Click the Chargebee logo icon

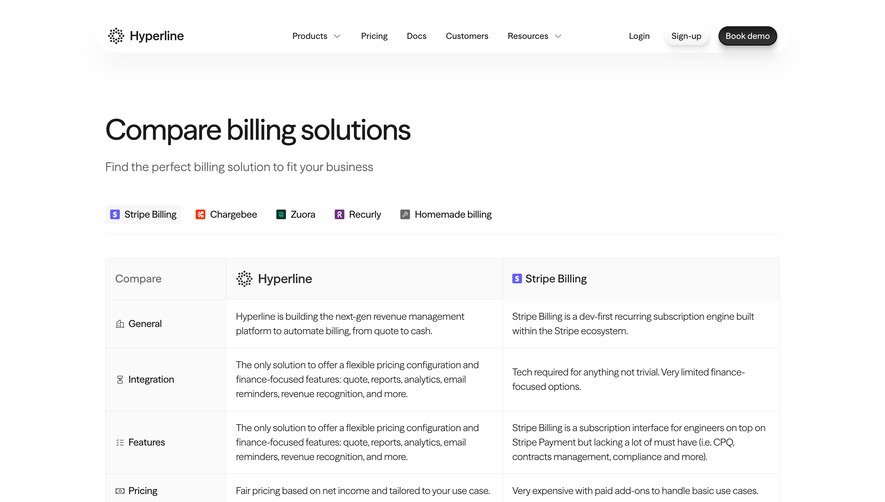200,214
